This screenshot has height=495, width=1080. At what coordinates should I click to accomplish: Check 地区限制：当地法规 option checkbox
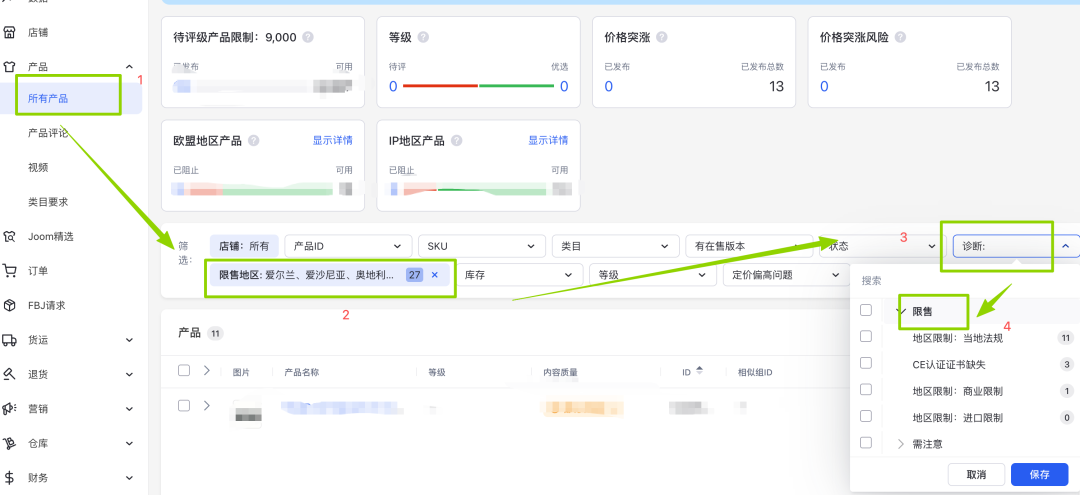(866, 337)
